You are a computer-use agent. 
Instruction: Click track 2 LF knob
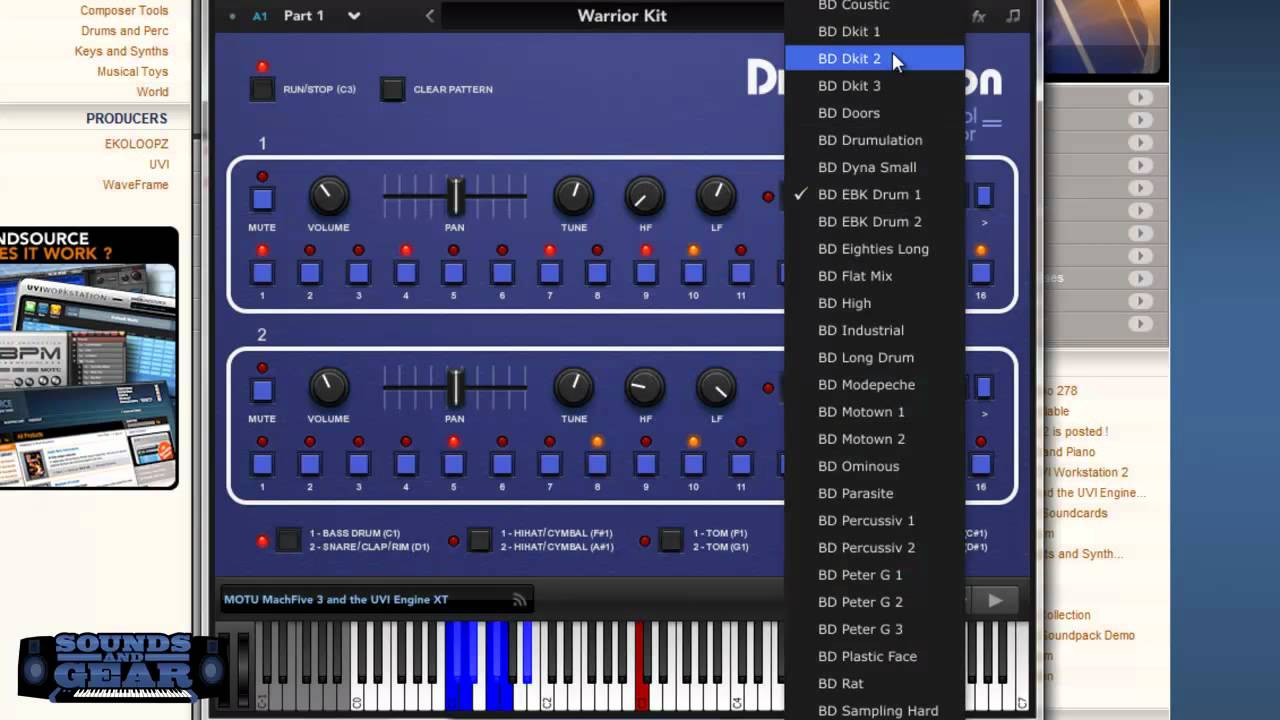716,387
